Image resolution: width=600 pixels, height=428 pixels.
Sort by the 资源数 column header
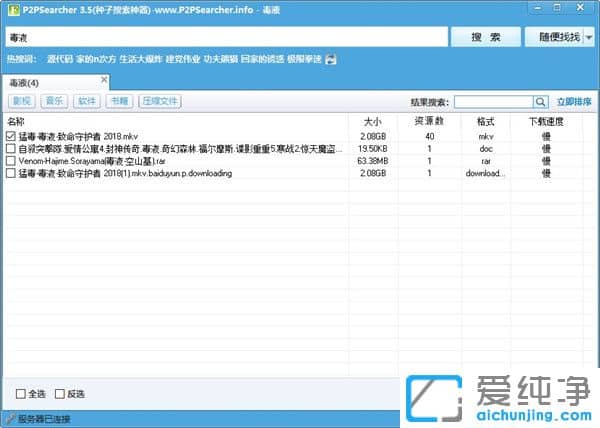tap(429, 122)
